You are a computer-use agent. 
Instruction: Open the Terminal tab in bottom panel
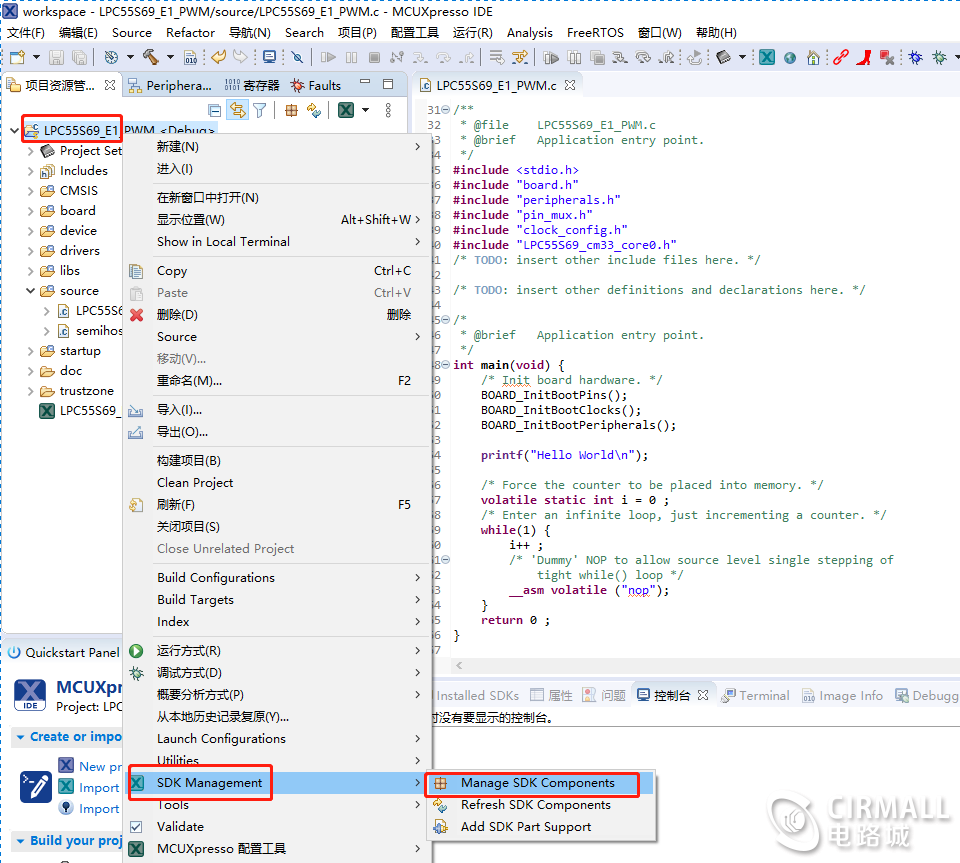763,696
